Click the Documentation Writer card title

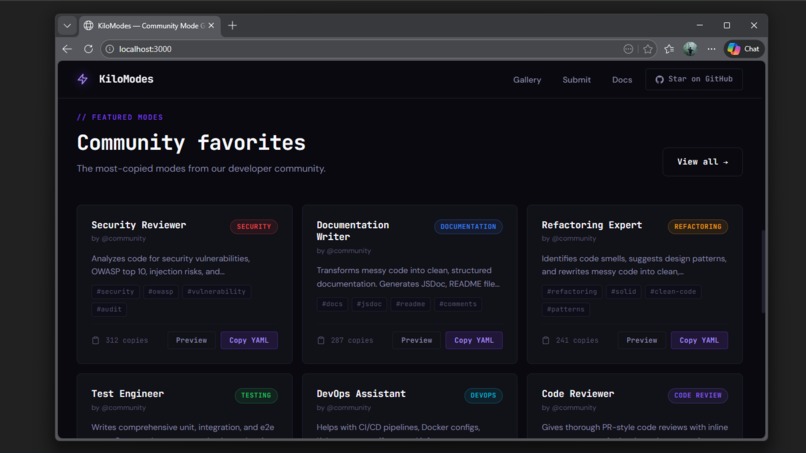pos(353,231)
